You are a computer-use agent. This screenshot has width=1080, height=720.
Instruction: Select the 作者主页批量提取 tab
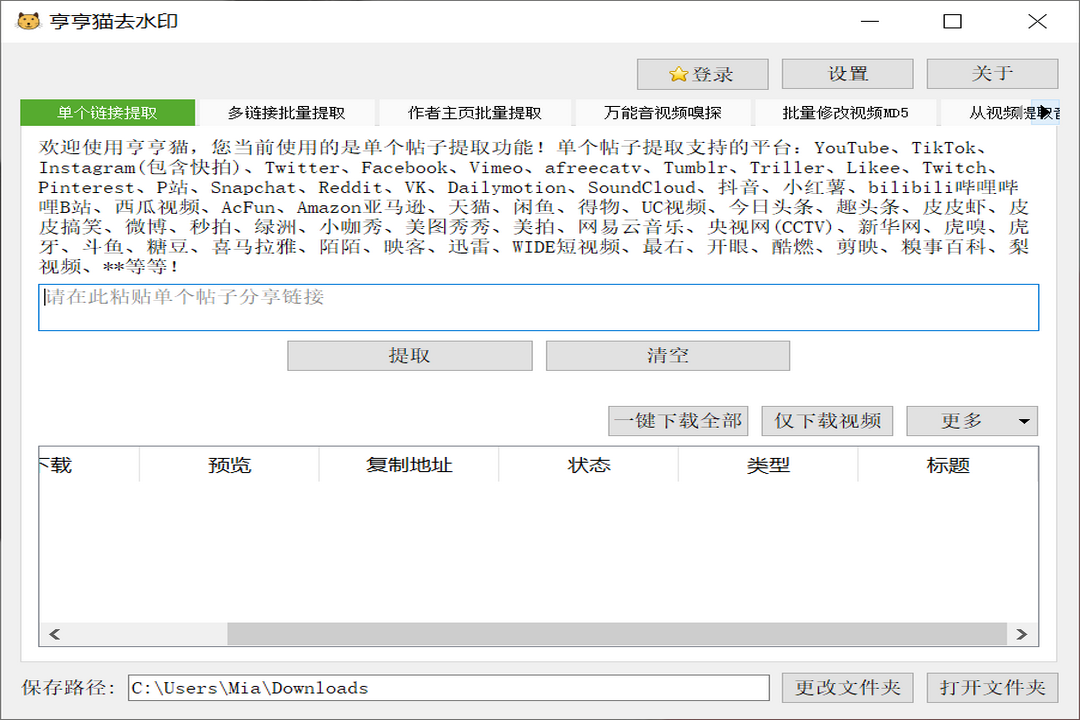click(x=474, y=113)
